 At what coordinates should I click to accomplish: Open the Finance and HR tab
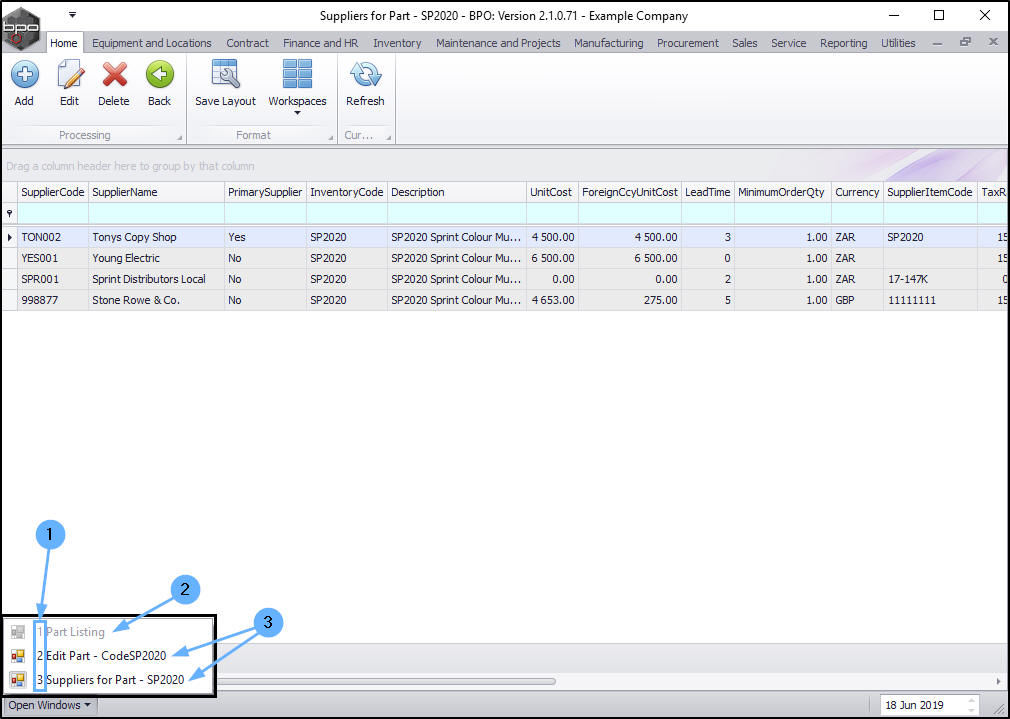coord(321,43)
